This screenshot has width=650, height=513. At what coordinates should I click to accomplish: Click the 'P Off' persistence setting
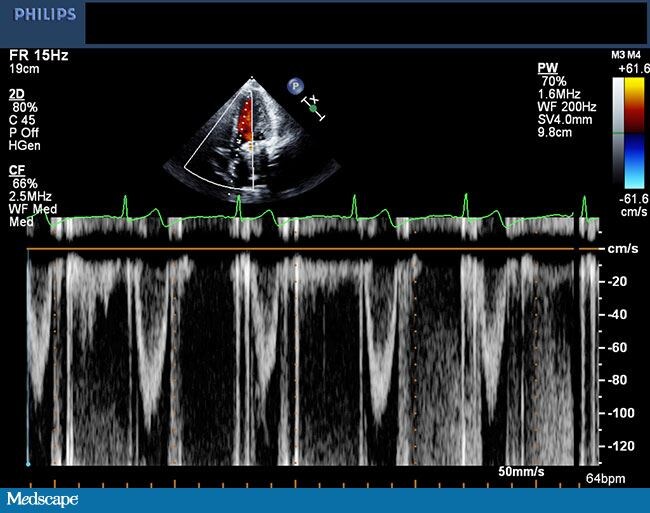[x=24, y=133]
